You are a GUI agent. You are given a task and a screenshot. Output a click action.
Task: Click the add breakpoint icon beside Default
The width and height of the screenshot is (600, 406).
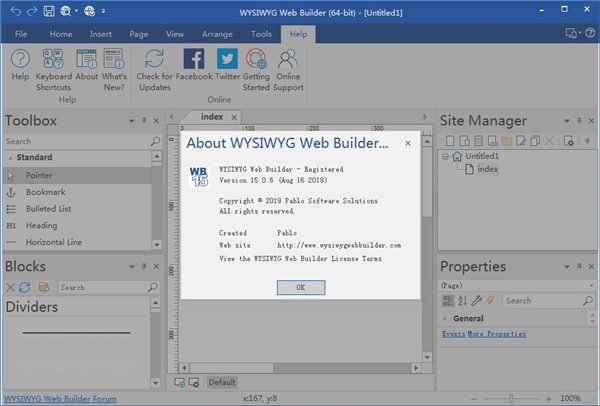(x=179, y=382)
